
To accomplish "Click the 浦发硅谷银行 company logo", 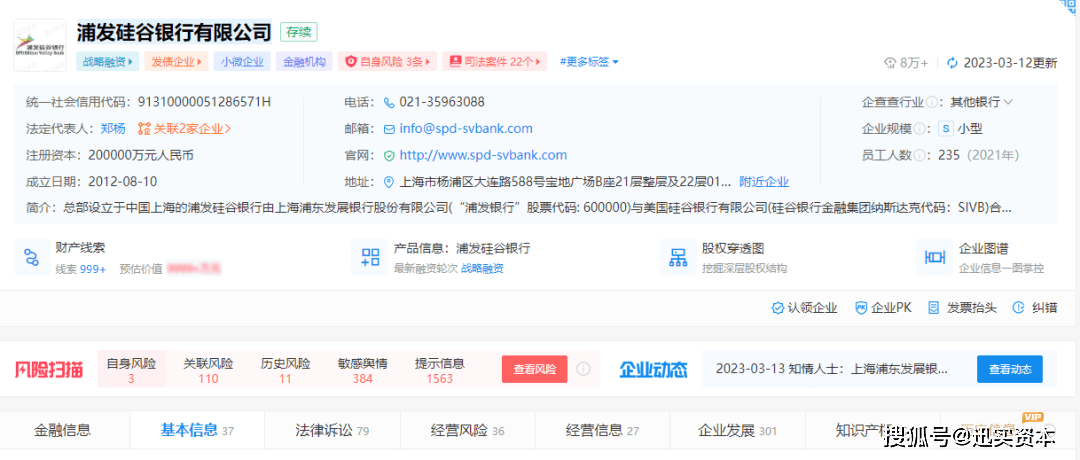I will pyautogui.click(x=40, y=47).
